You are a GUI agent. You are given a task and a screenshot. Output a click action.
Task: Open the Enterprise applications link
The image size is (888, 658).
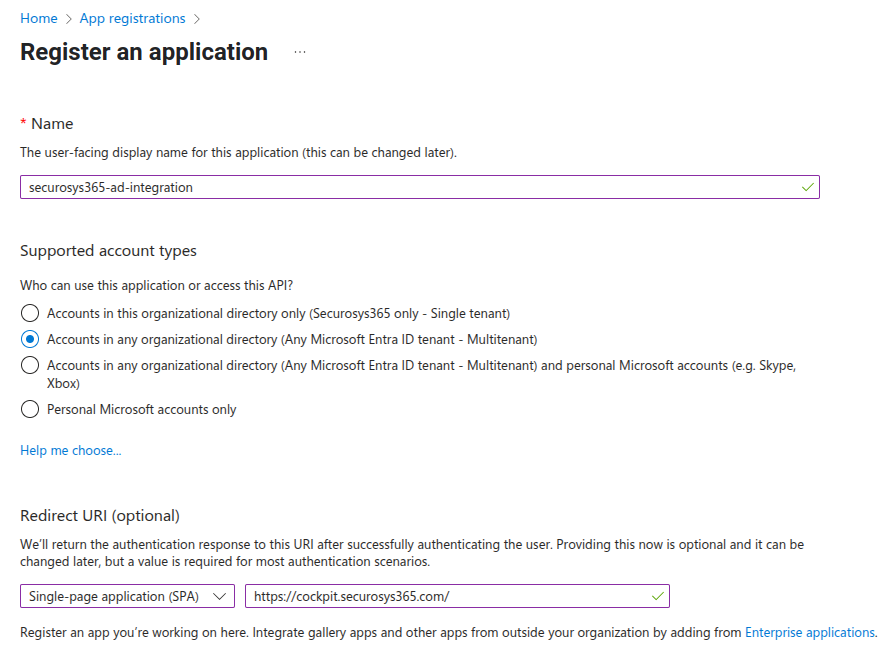810,632
